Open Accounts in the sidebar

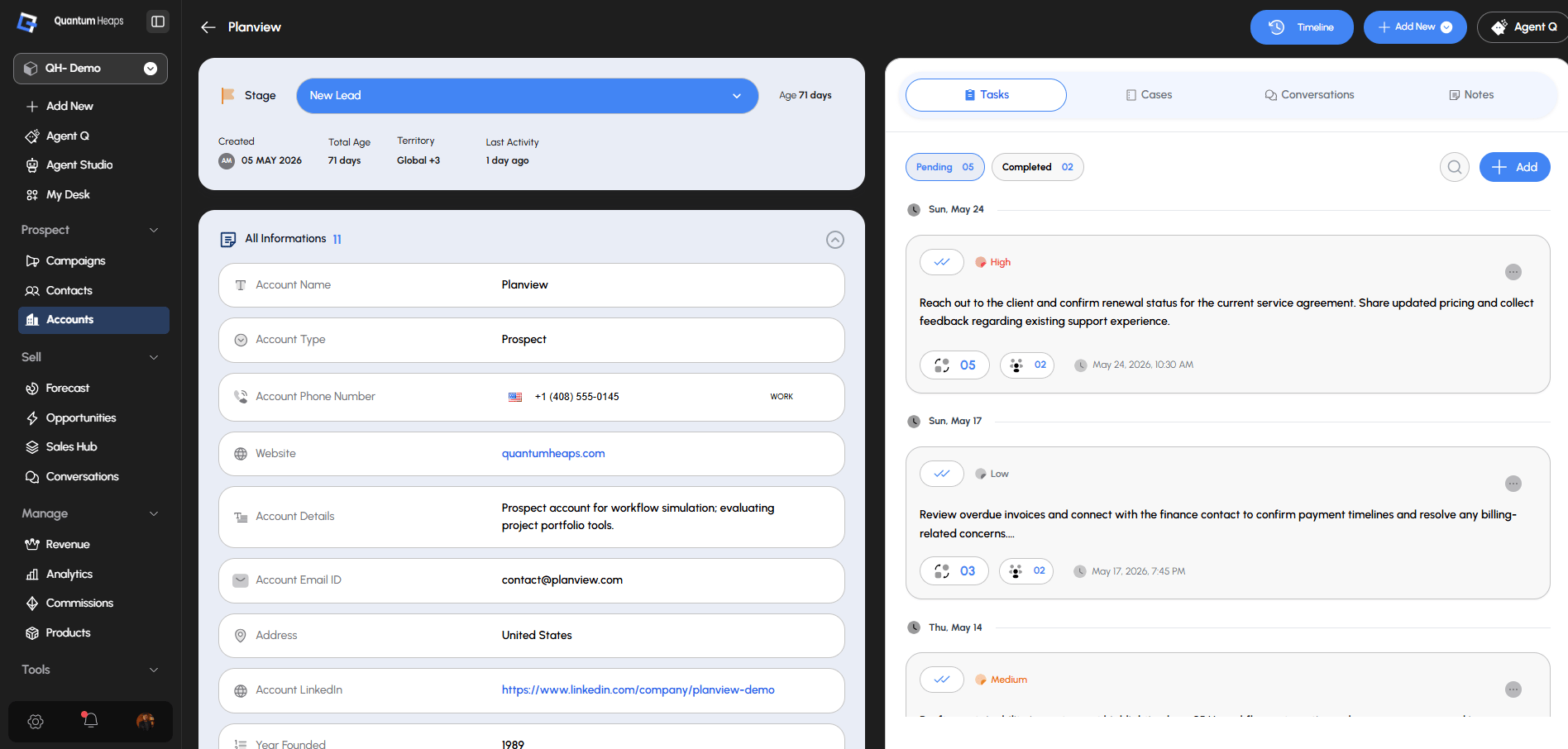(x=93, y=320)
